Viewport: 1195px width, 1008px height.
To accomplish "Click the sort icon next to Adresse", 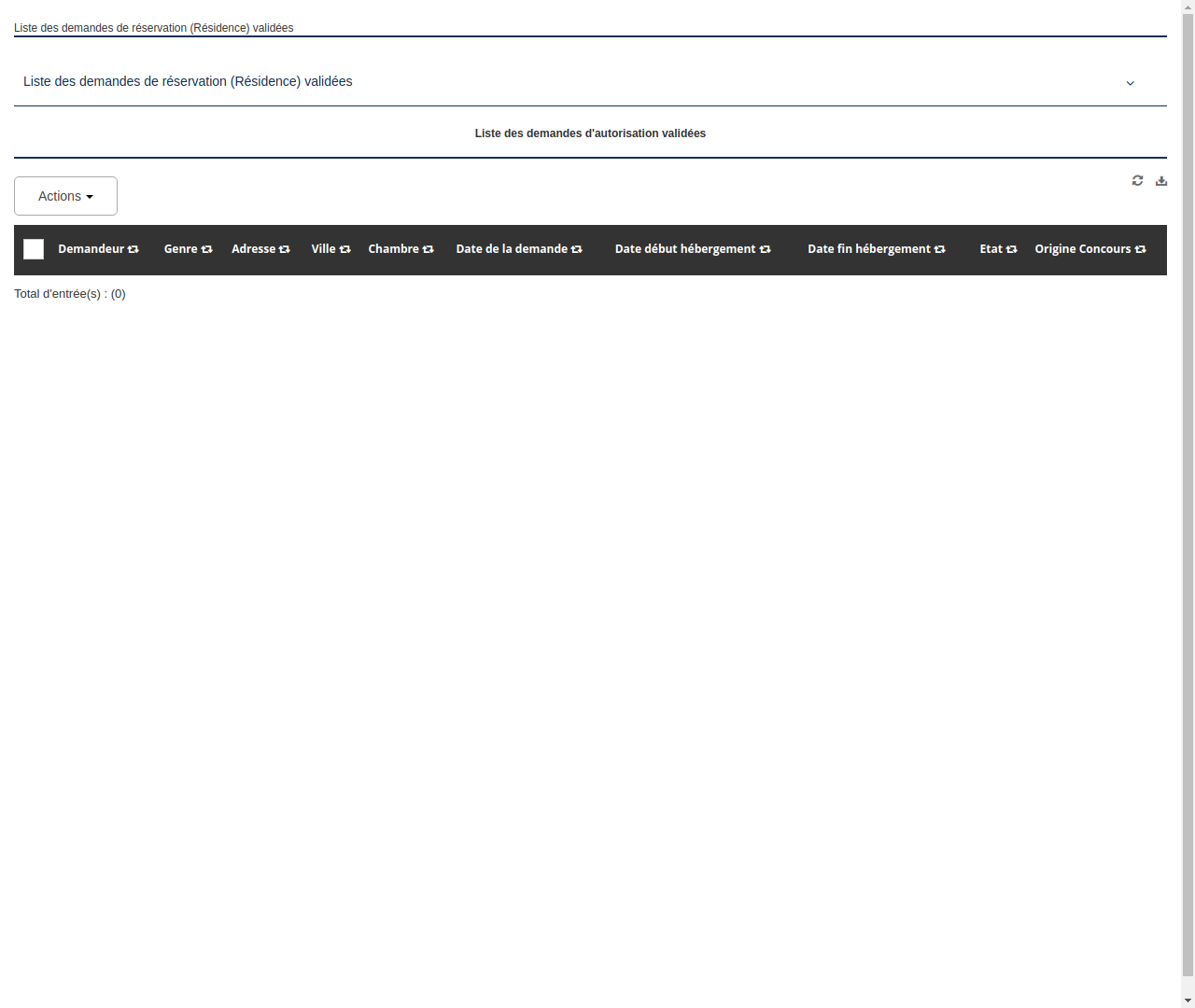I will (x=283, y=249).
